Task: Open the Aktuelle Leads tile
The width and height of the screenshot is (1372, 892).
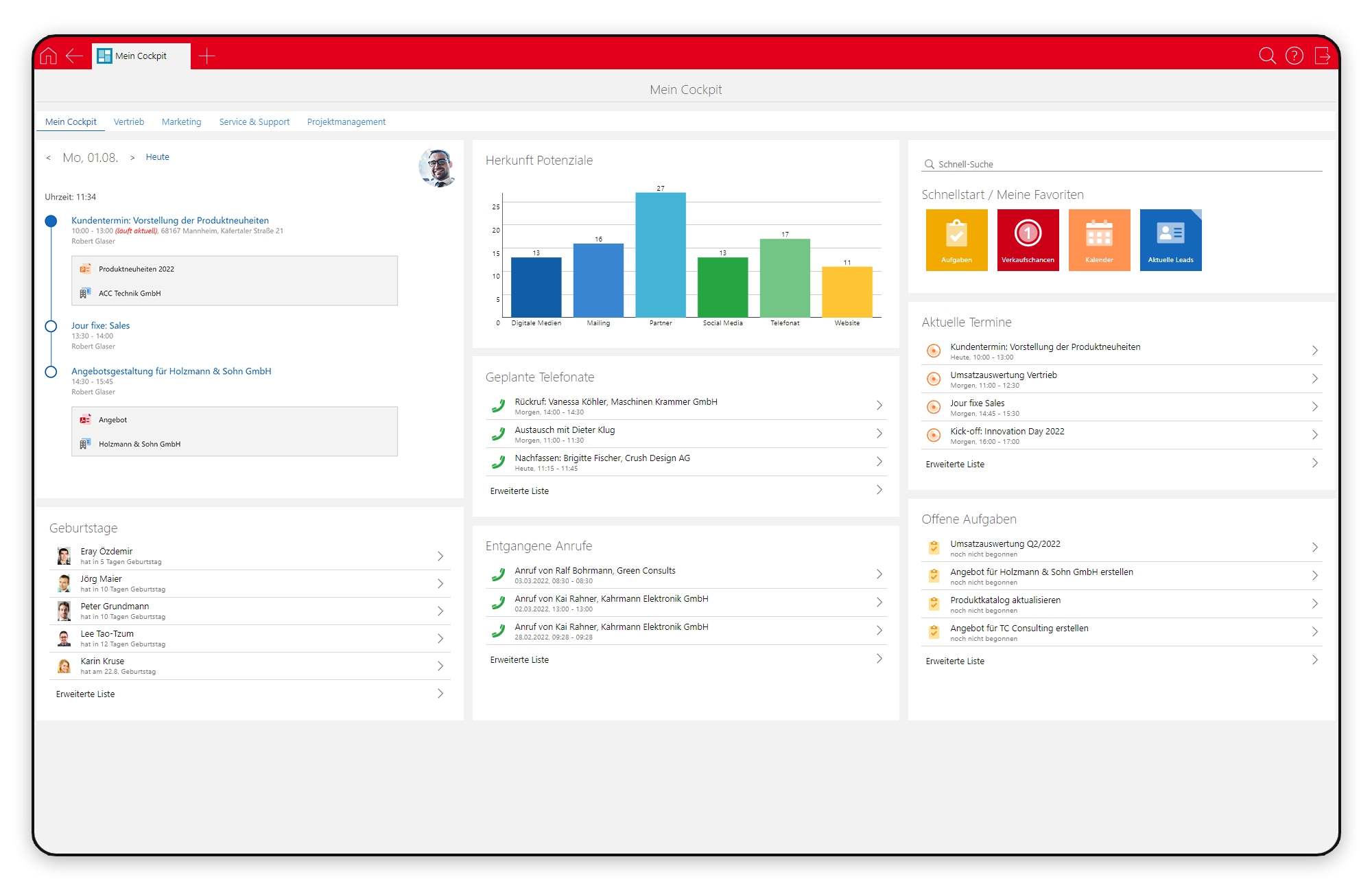Action: click(x=1170, y=239)
